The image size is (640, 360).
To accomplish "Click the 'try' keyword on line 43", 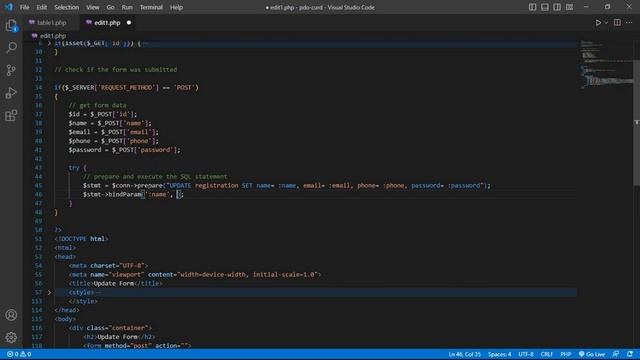I will [x=74, y=168].
